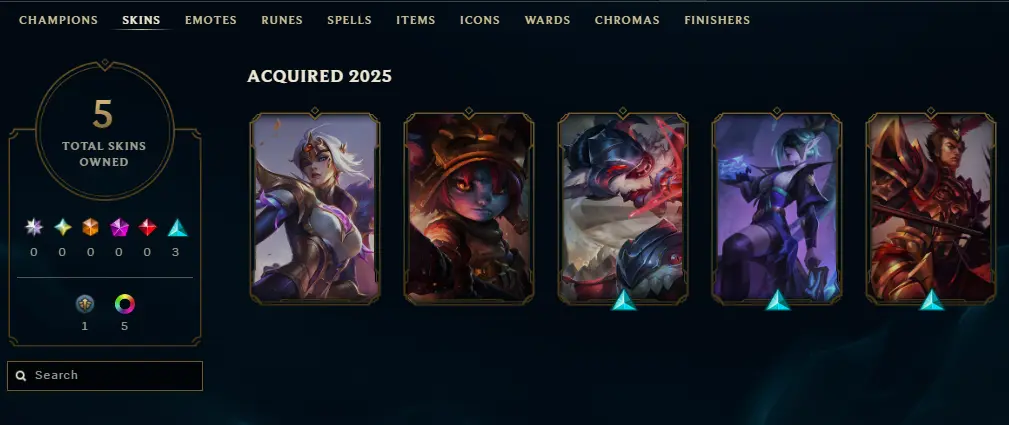This screenshot has height=425, width=1009.
Task: Select the red Epic rarity gem icon
Action: (x=147, y=227)
